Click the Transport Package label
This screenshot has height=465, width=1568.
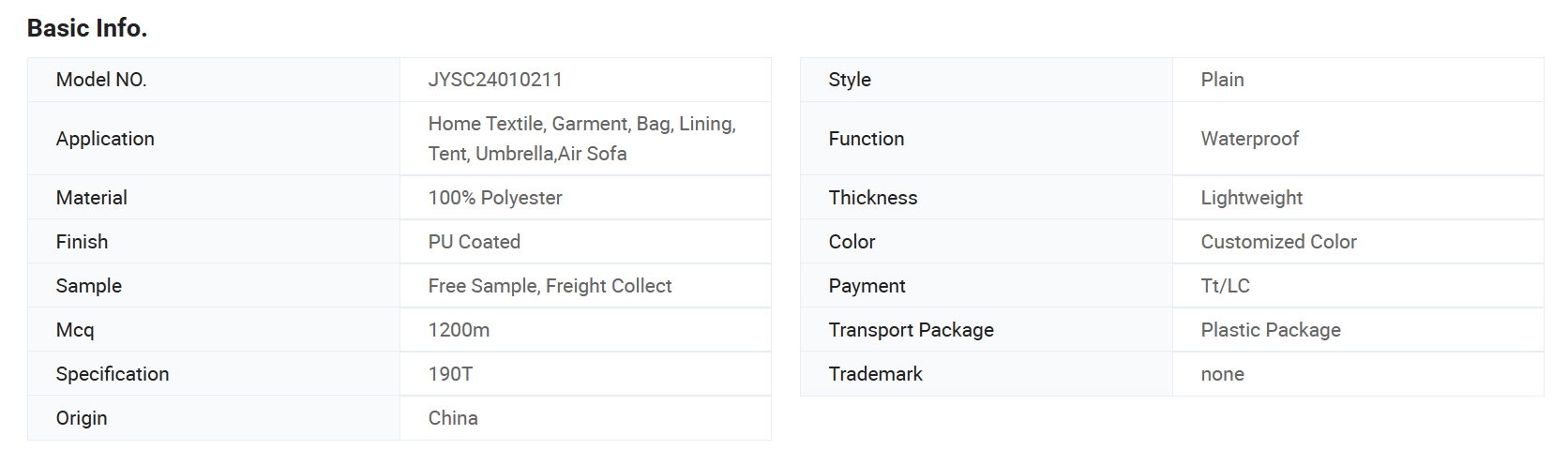912,330
